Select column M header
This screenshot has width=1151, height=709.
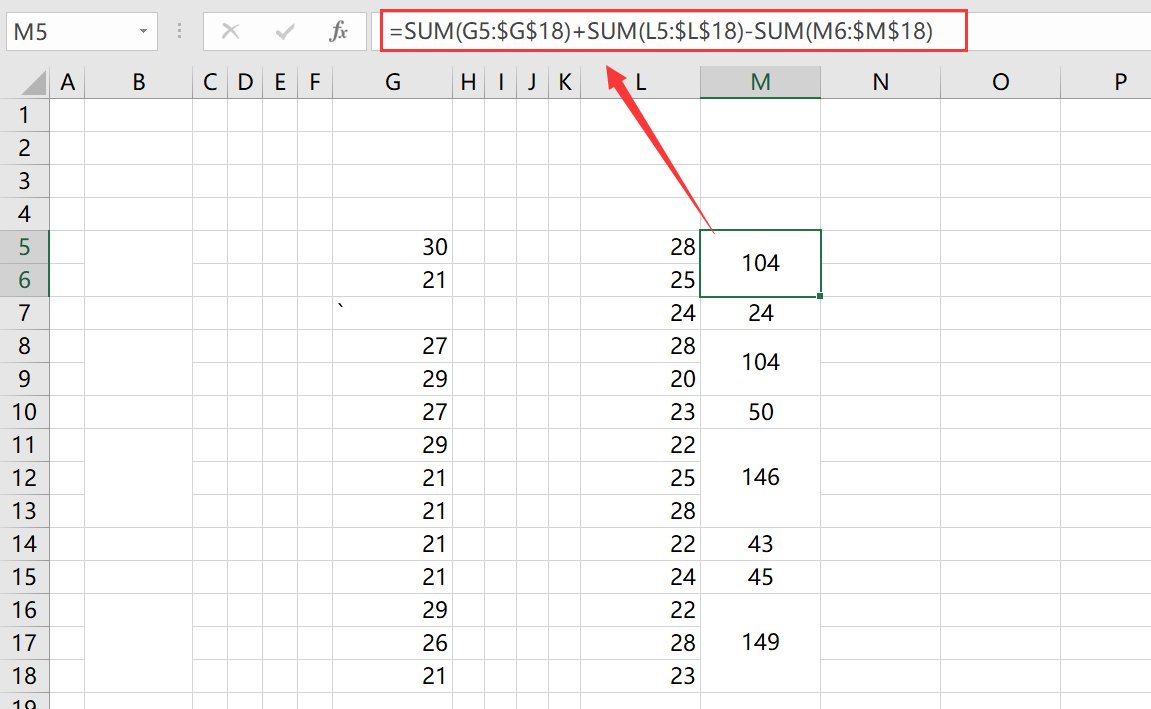[760, 83]
